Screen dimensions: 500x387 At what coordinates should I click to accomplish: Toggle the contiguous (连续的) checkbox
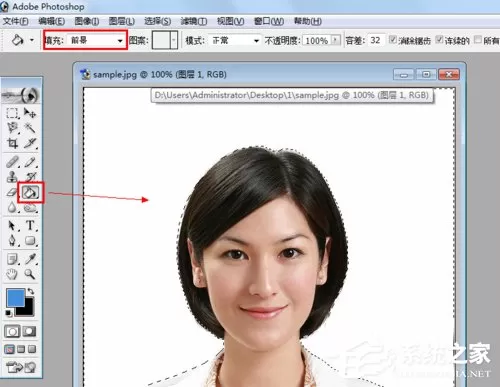(x=439, y=40)
